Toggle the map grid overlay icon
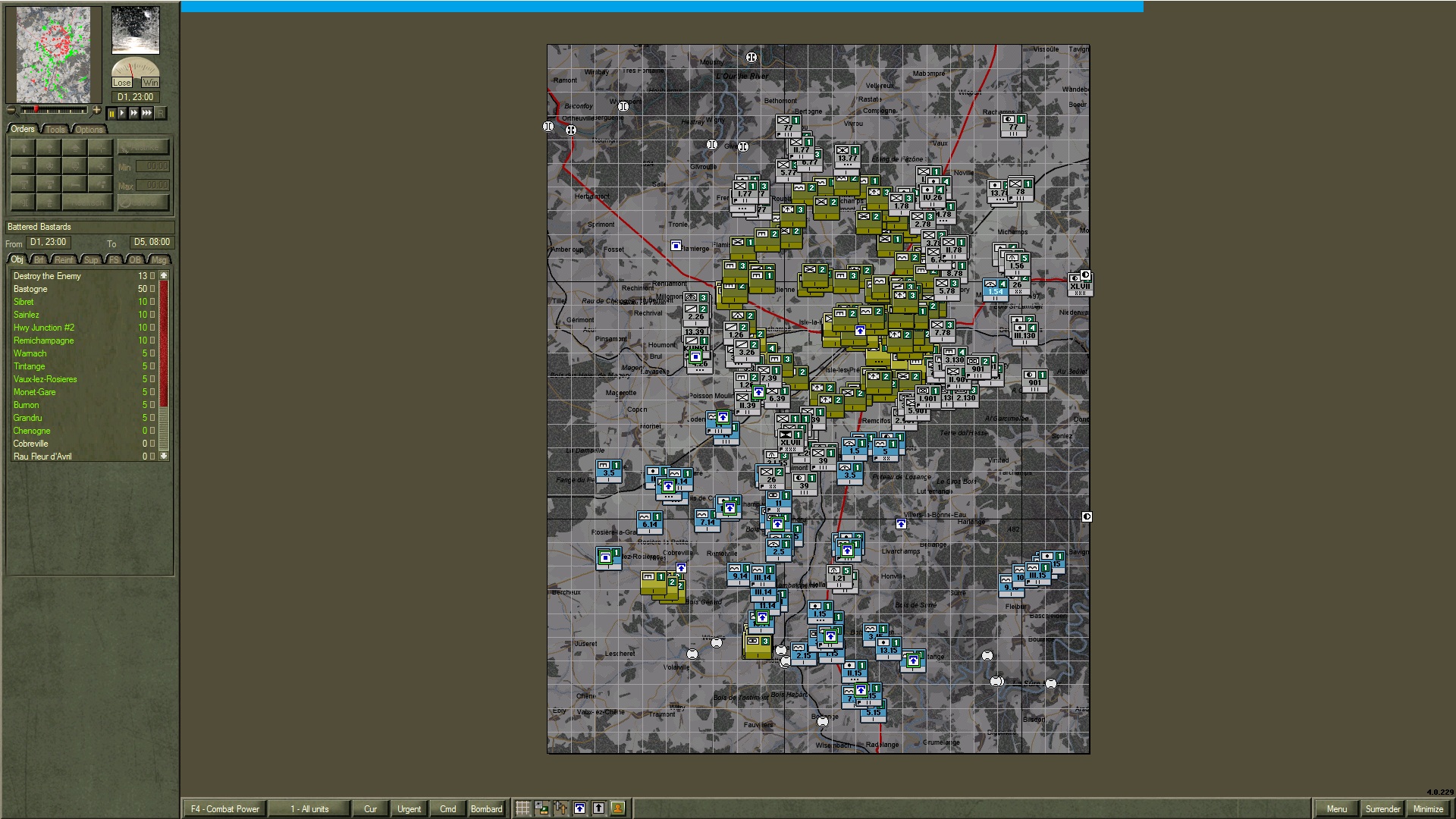Image resolution: width=1456 pixels, height=819 pixels. point(522,808)
